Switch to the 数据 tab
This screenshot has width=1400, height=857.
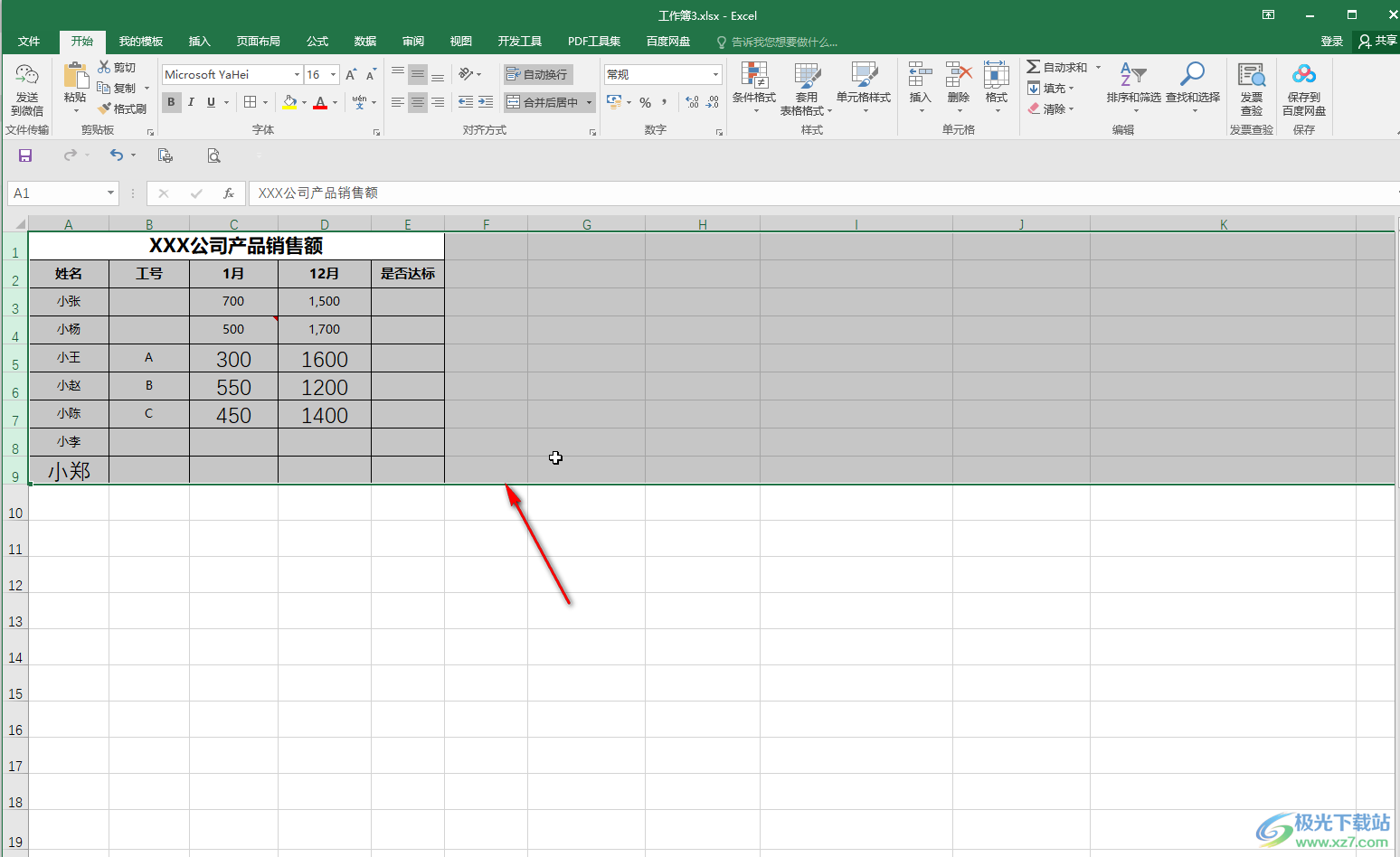[x=365, y=42]
